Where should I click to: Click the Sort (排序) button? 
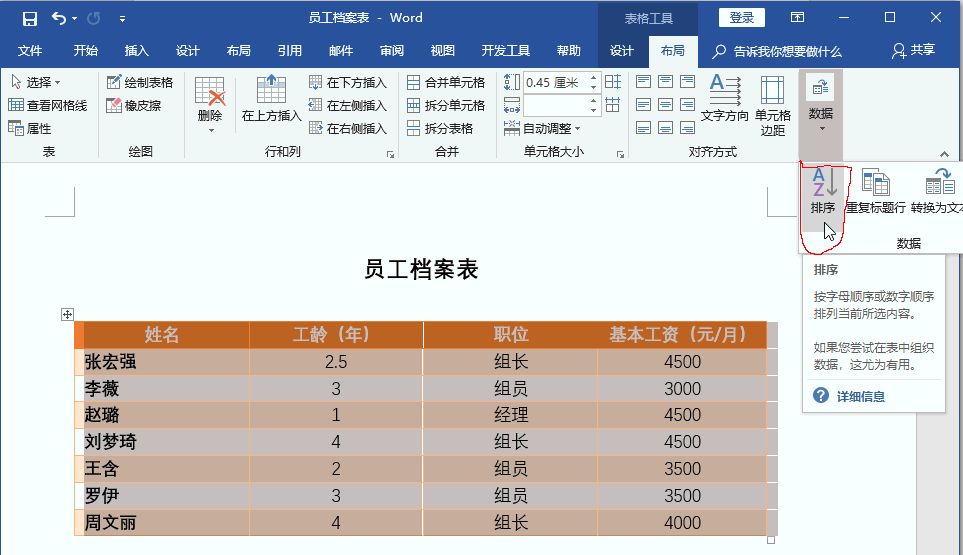823,192
